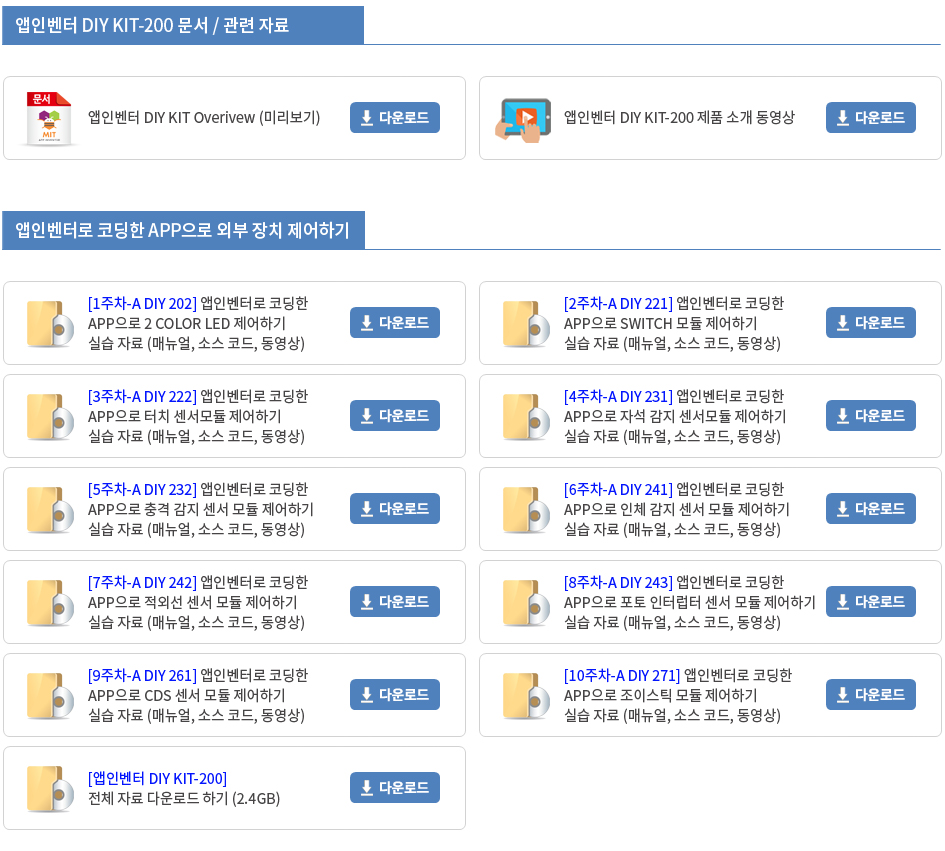Download 3주차-A DIY 222 터치 센서모듈 materials
Image resolution: width=945 pixels, height=851 pixels.
point(395,415)
